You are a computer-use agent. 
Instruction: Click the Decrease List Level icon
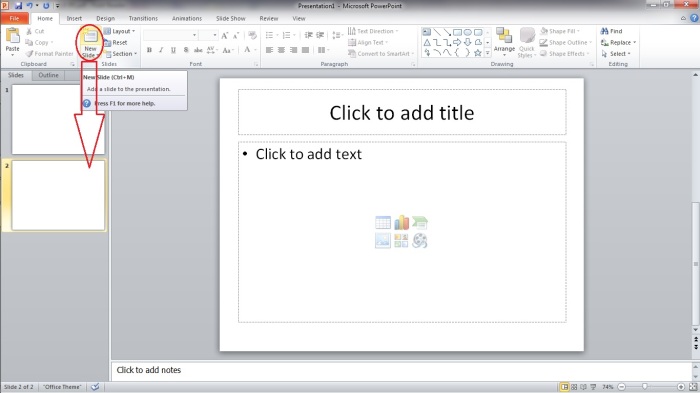coord(308,35)
